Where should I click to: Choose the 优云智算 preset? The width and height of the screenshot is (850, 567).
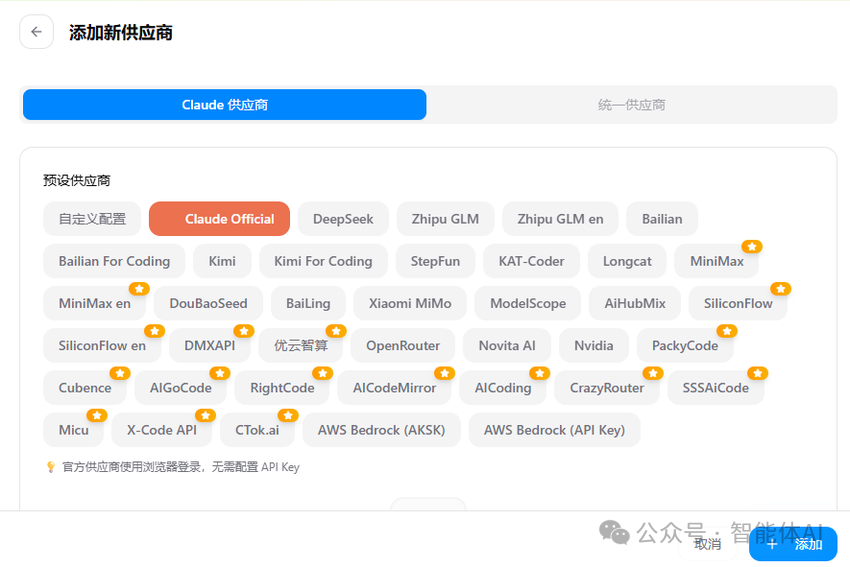click(x=301, y=346)
